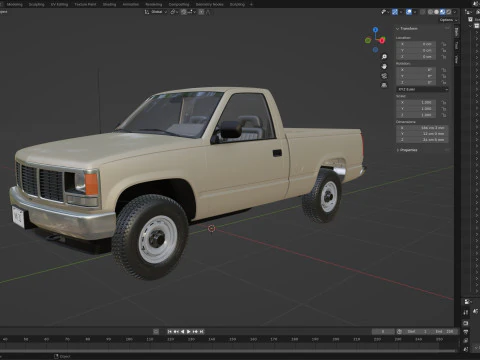This screenshot has width=480, height=360.
Task: Lock the Rotation Y axis
Action: (444, 76)
